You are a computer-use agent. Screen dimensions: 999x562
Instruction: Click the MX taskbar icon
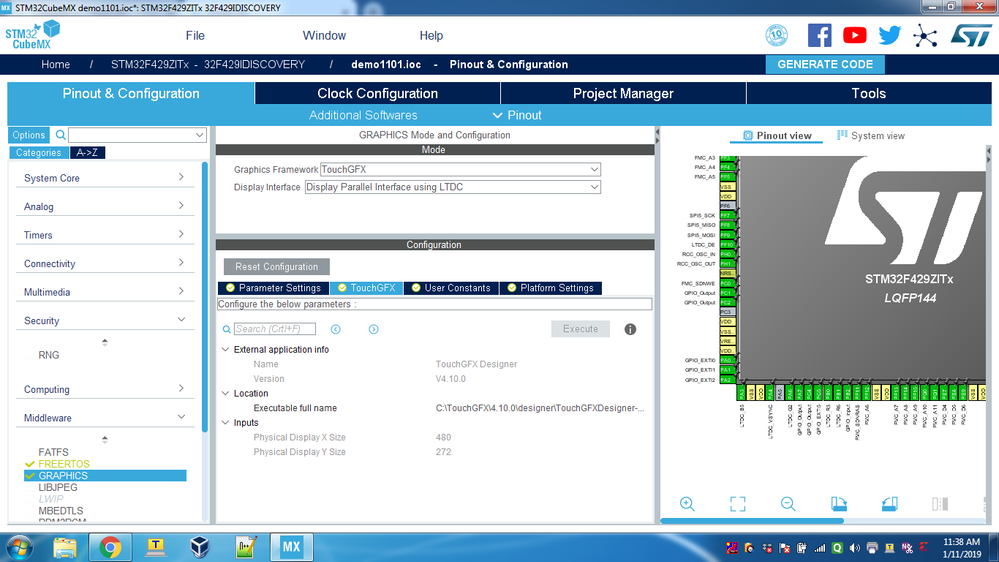pyautogui.click(x=291, y=547)
